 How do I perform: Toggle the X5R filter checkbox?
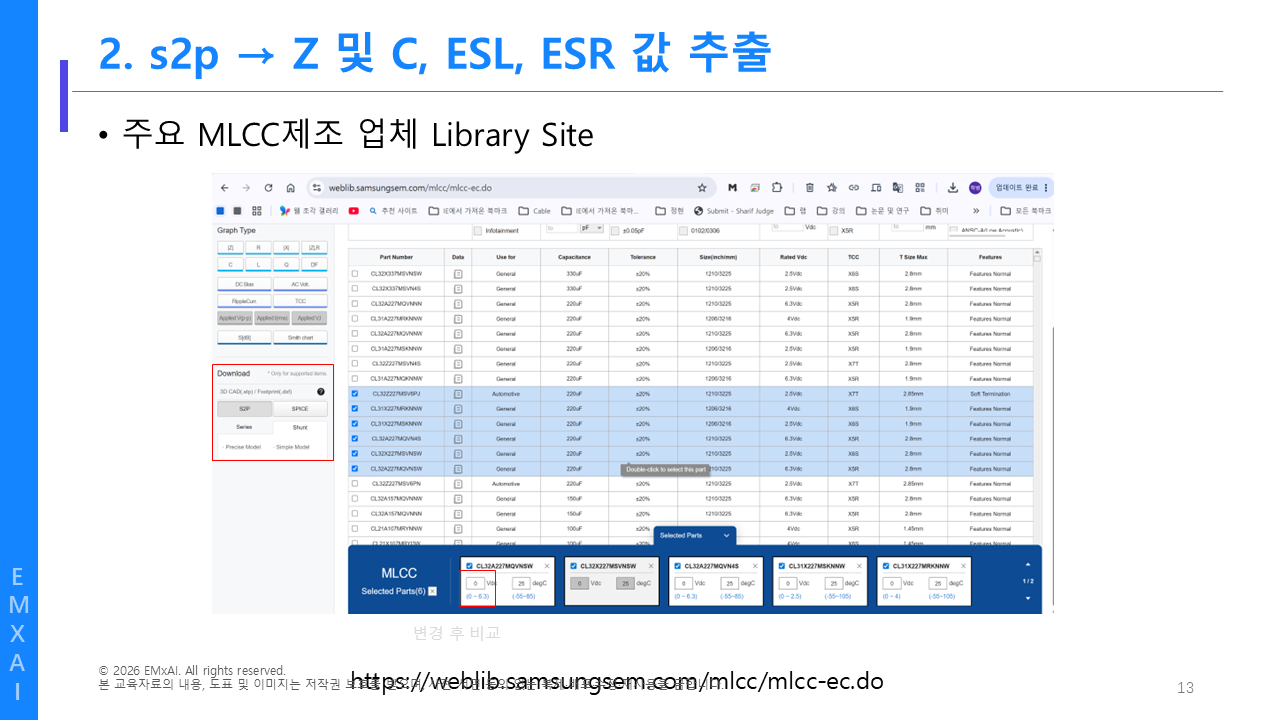[832, 230]
